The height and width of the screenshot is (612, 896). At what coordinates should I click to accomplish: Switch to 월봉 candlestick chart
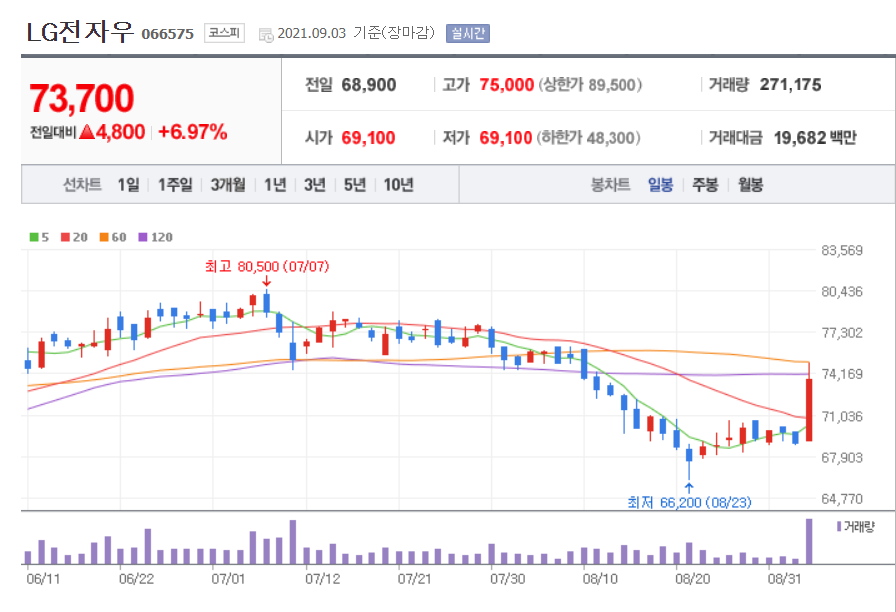(750, 185)
